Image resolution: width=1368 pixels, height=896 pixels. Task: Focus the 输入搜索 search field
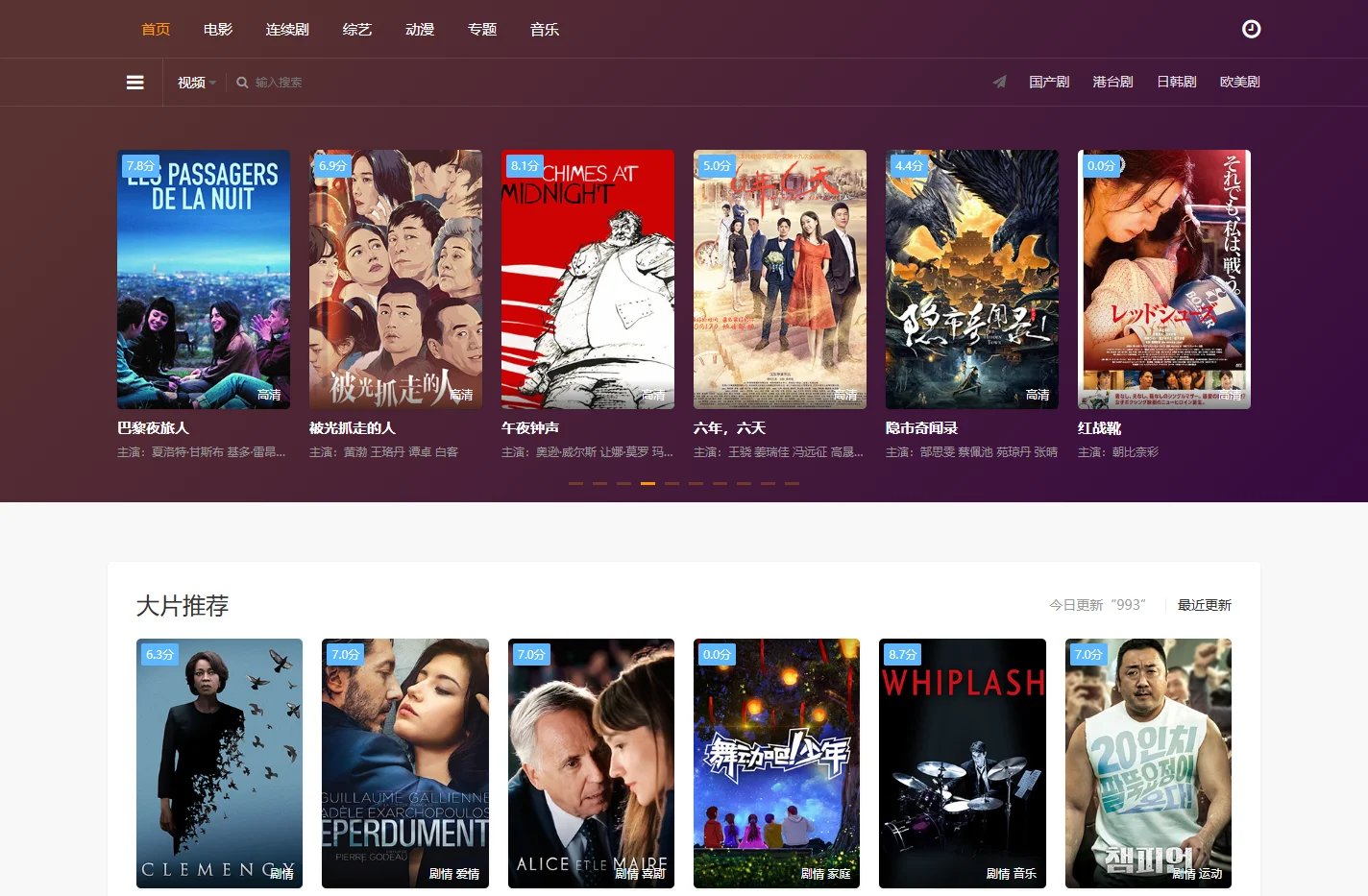click(279, 83)
